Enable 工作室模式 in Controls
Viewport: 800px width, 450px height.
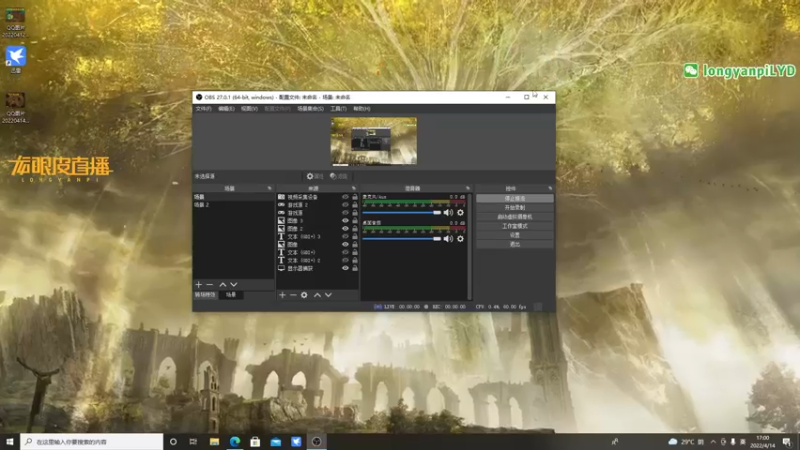coord(515,226)
